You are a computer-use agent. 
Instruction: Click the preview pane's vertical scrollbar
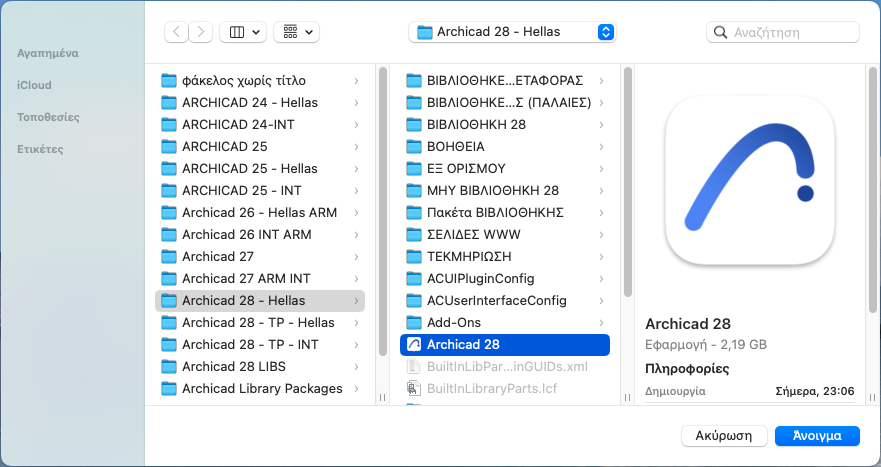pos(873,189)
